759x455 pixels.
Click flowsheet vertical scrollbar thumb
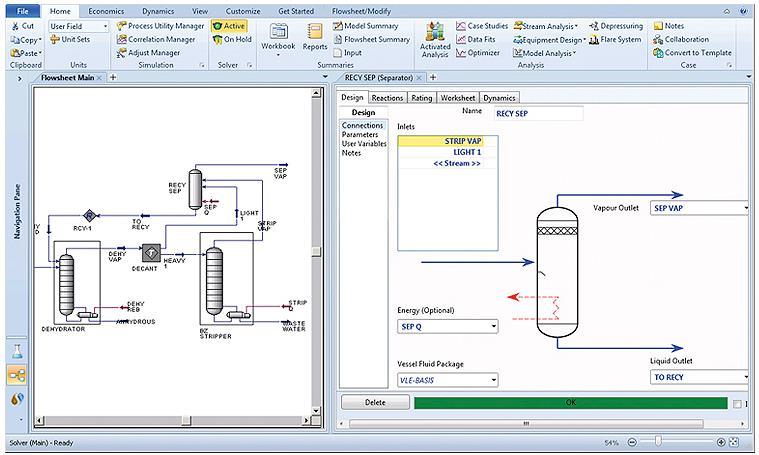[x=317, y=251]
